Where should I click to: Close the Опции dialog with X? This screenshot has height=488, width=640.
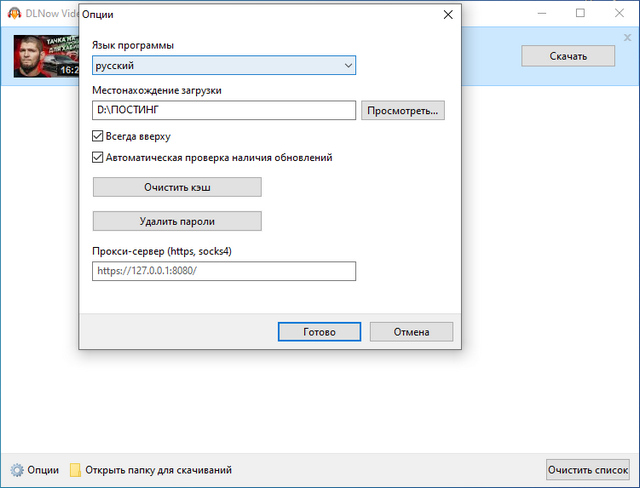(446, 15)
